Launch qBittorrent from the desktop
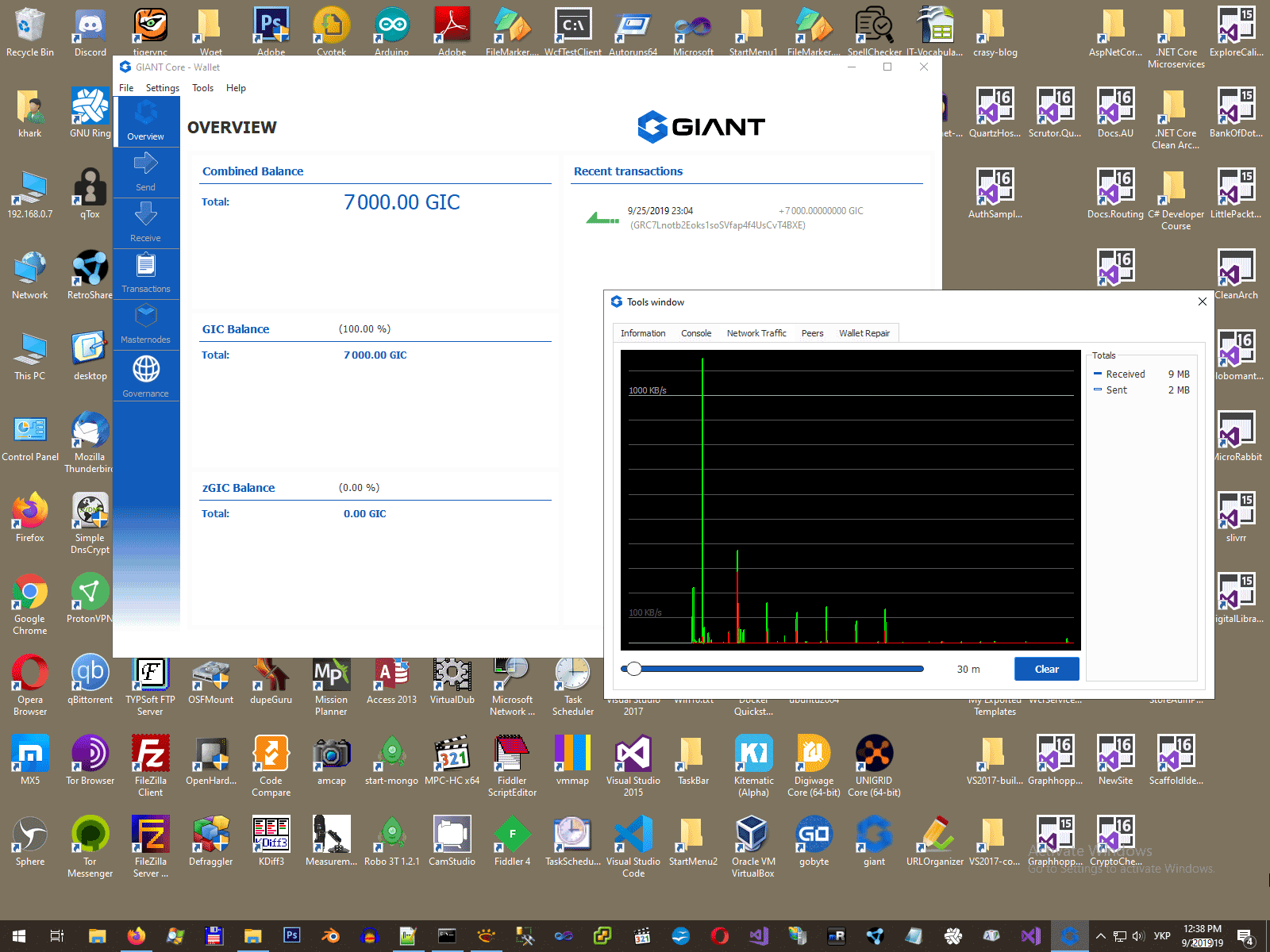 [90, 679]
